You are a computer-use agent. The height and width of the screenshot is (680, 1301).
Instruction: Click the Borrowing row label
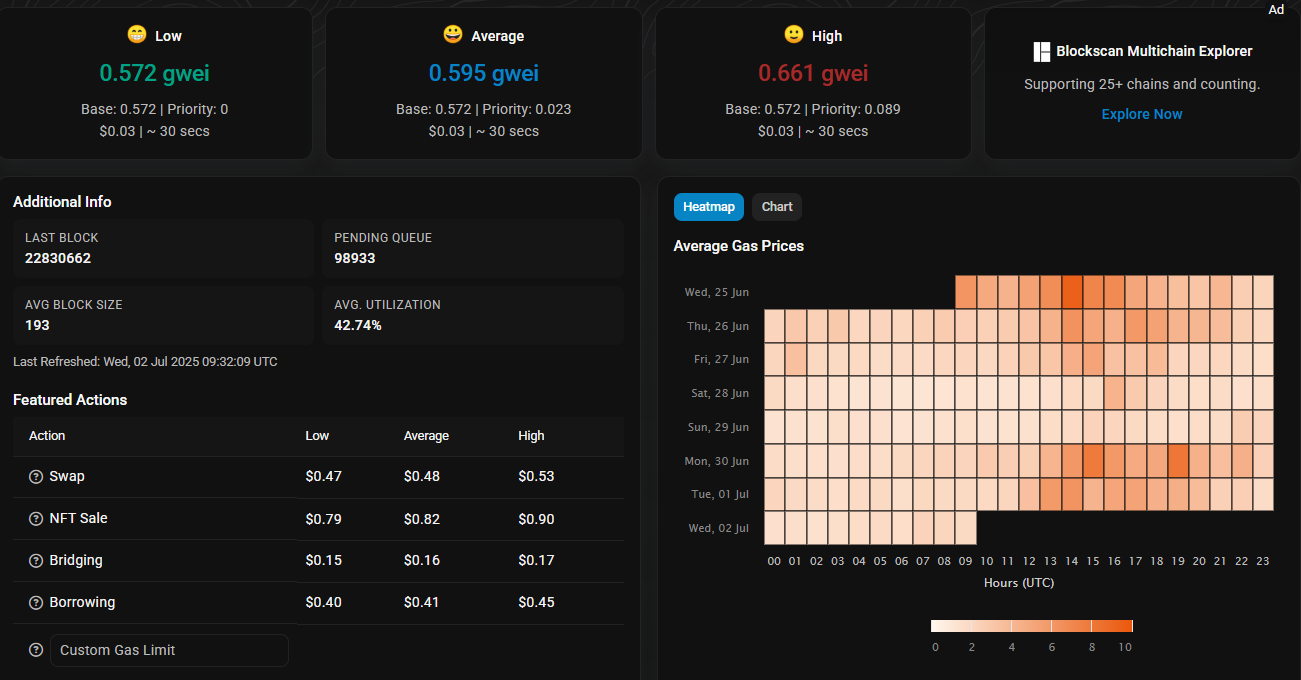(82, 602)
